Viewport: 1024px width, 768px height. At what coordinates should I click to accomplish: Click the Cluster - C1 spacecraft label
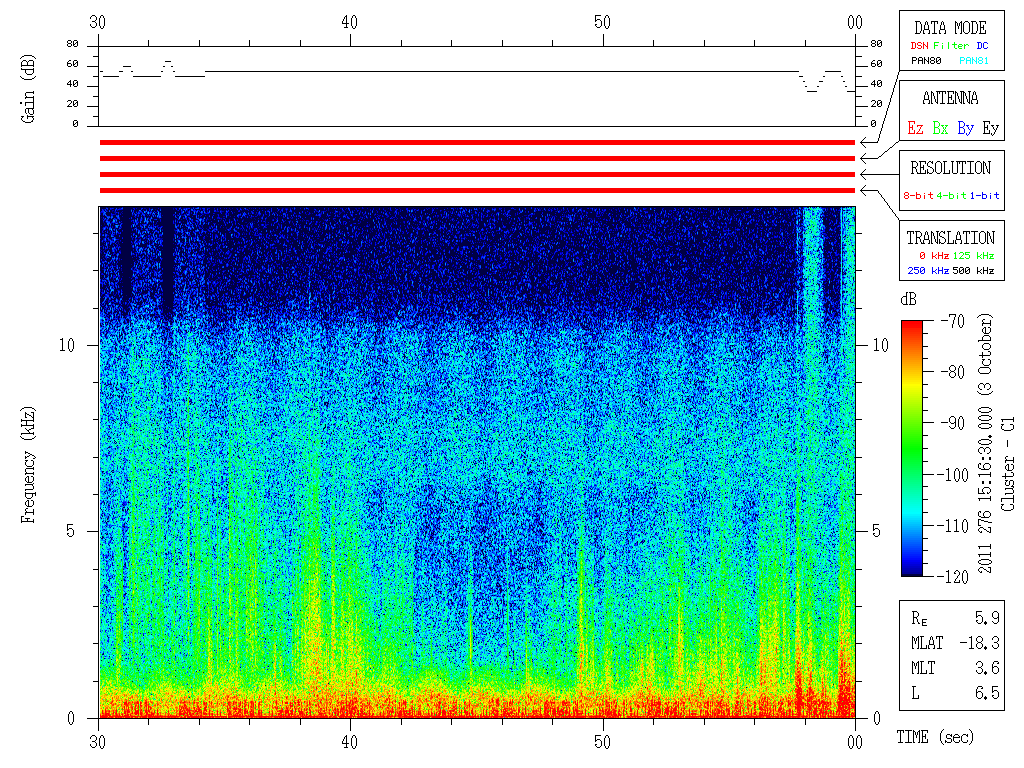click(1008, 464)
